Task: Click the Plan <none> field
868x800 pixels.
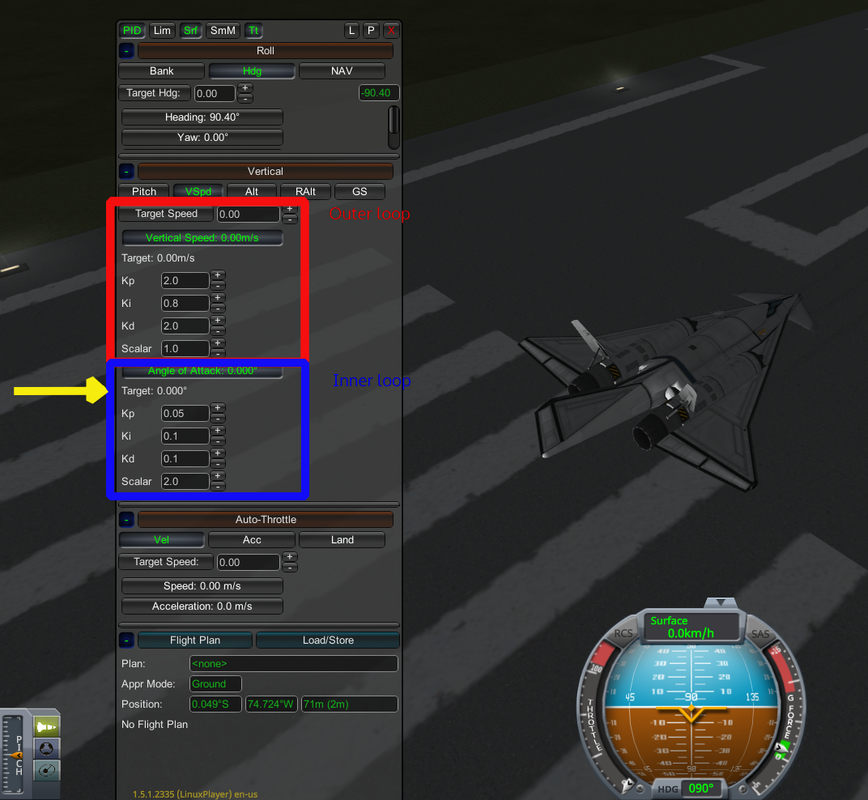Action: click(293, 664)
